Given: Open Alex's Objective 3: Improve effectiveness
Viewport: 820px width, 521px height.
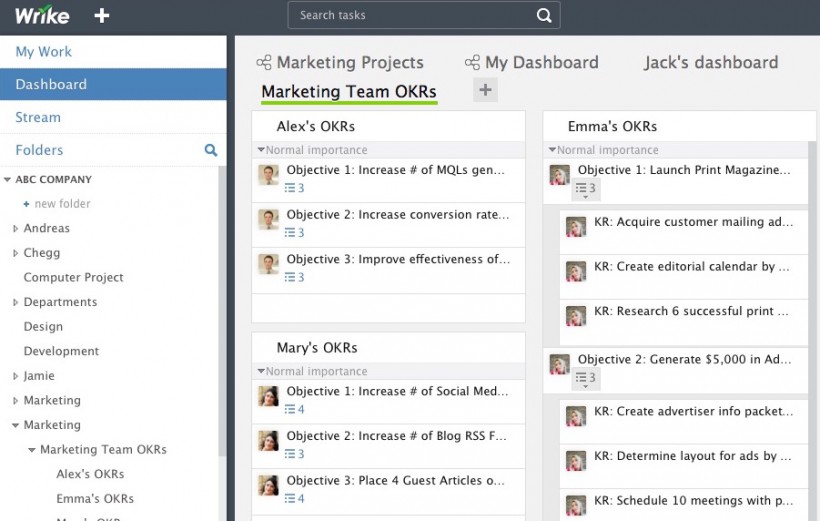Looking at the screenshot, I should click(398, 259).
